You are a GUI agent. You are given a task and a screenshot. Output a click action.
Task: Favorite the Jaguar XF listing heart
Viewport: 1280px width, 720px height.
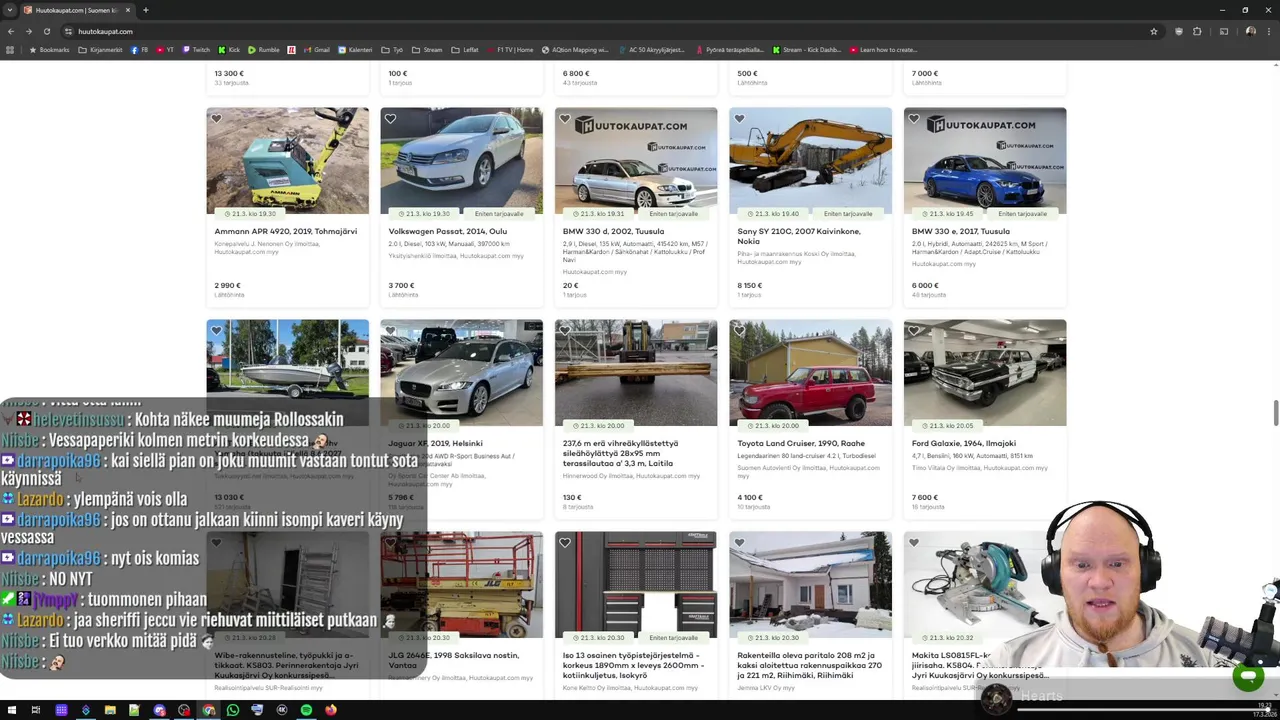(390, 331)
